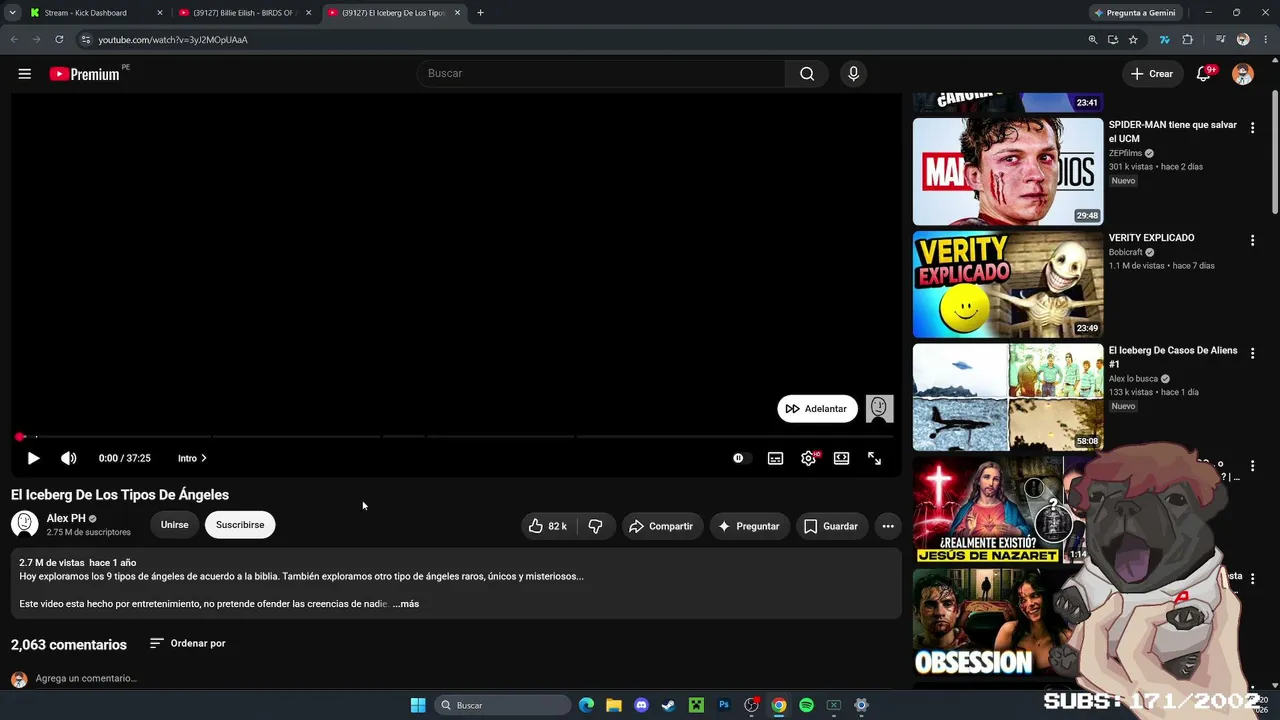Open the Ordenar por sort dropdown
The width and height of the screenshot is (1280, 720).
[187, 643]
